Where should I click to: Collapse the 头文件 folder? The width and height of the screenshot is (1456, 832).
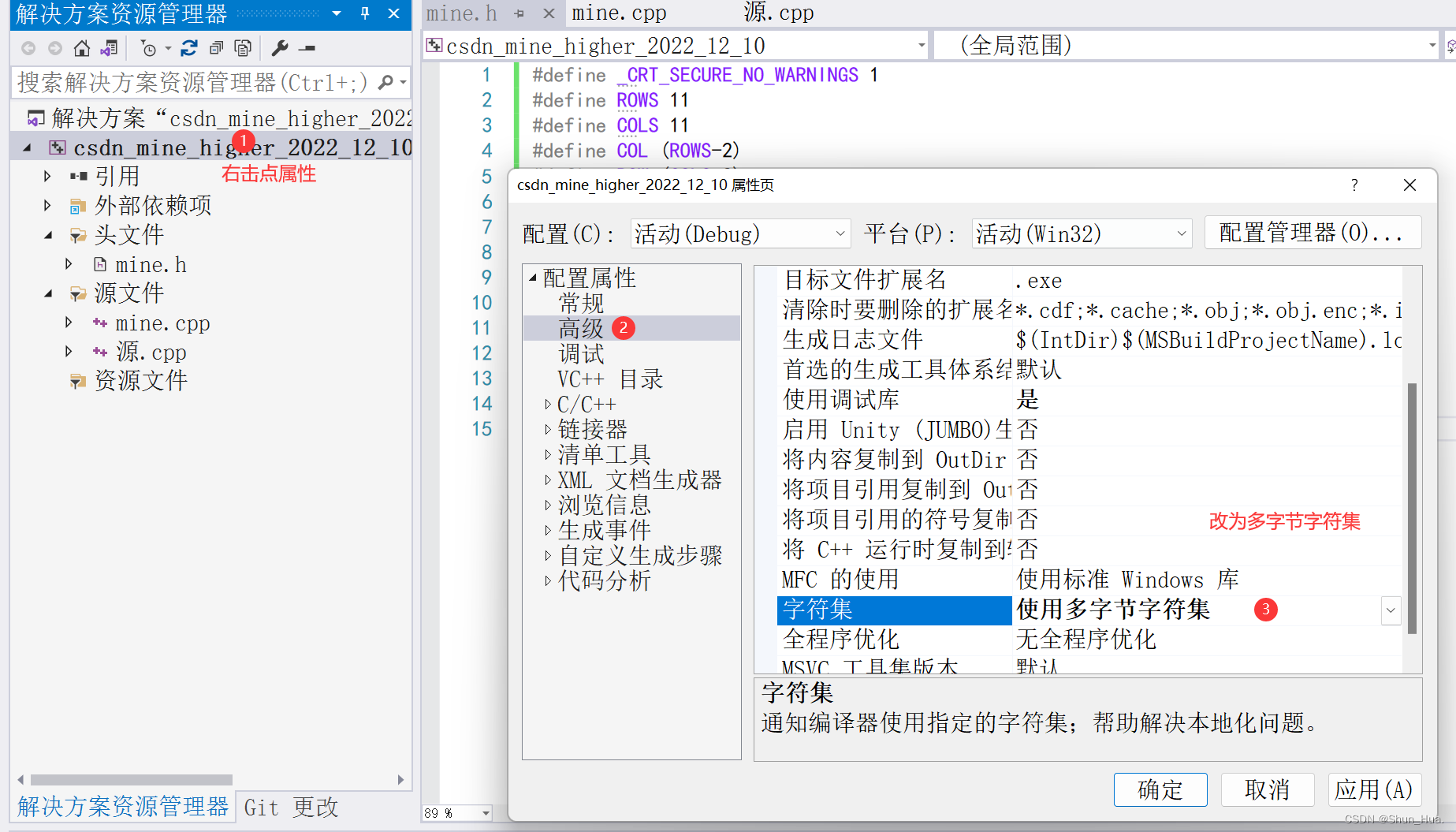click(x=49, y=236)
